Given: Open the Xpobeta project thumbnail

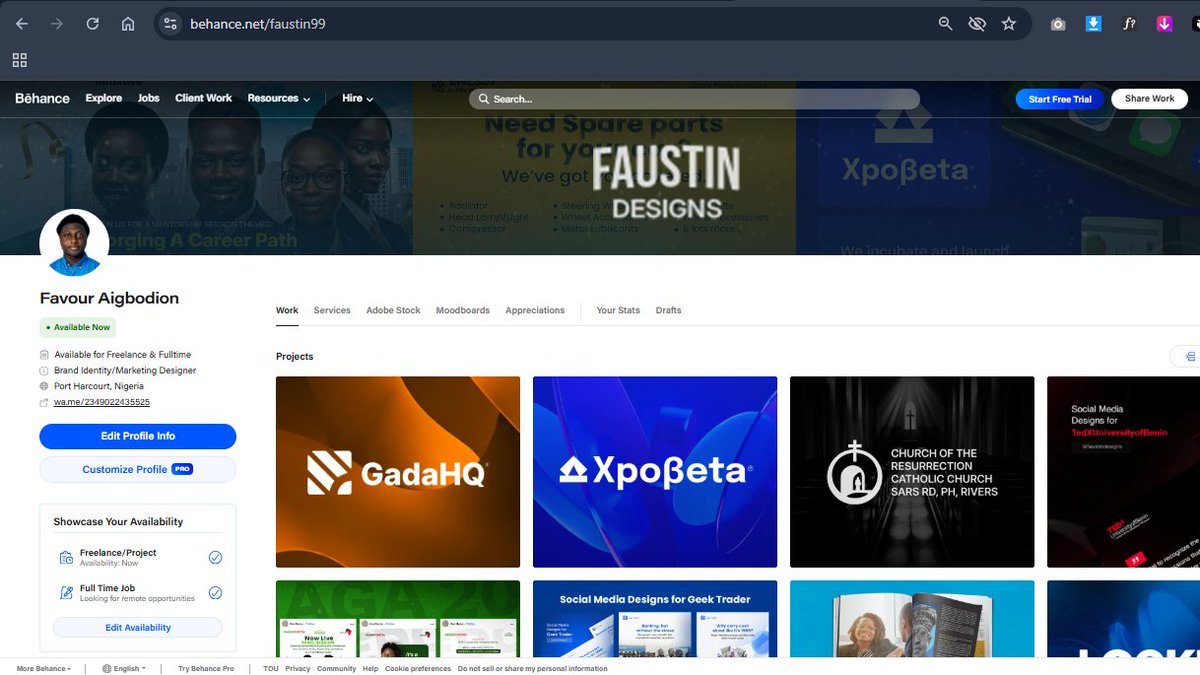Looking at the screenshot, I should pyautogui.click(x=655, y=472).
